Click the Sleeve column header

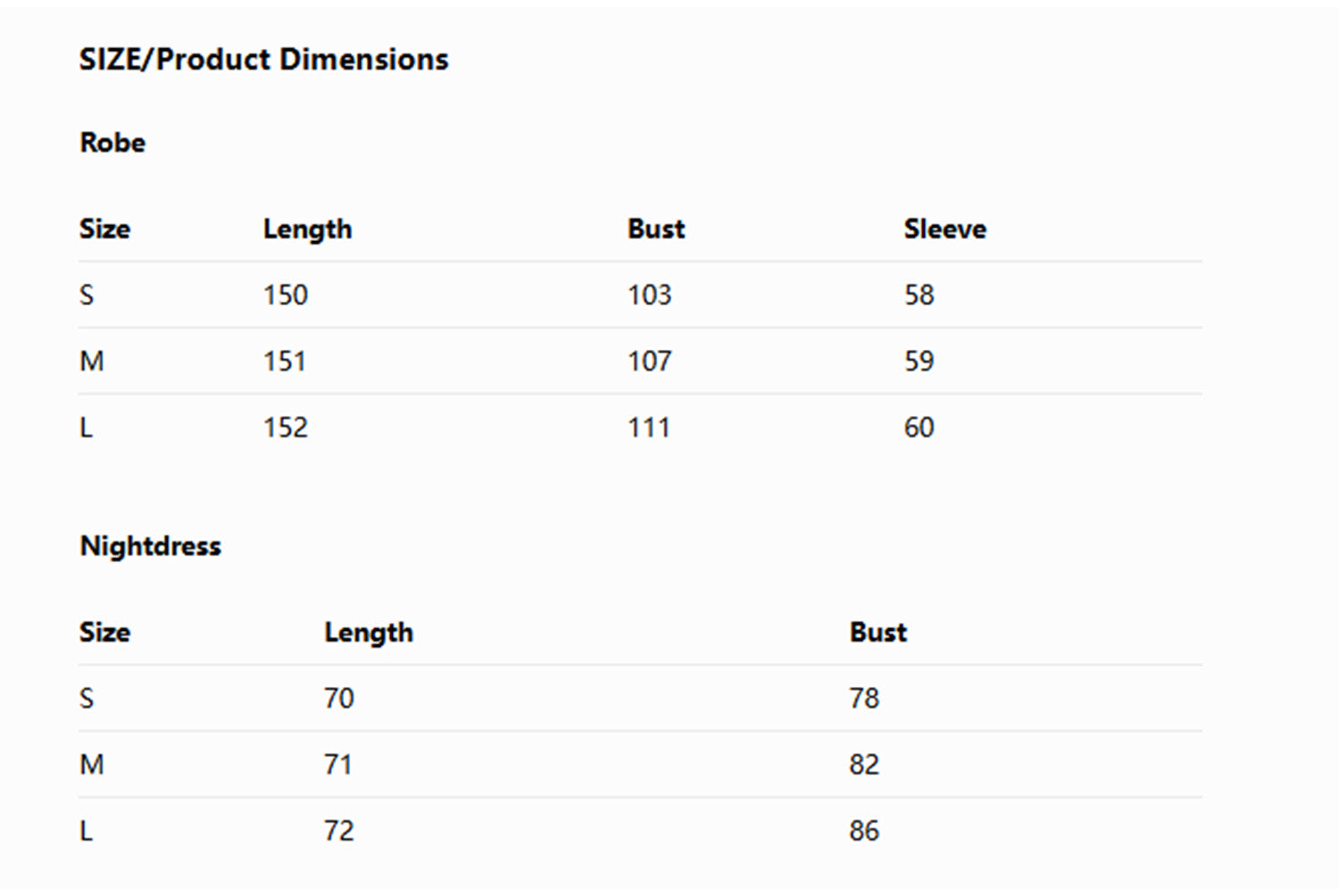(x=944, y=229)
